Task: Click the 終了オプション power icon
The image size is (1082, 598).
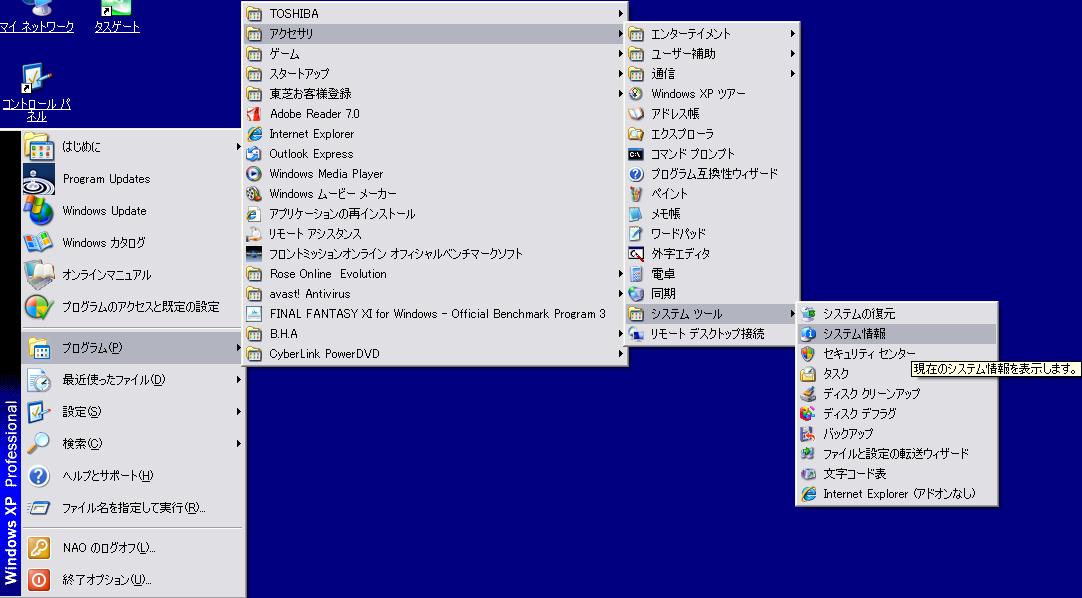Action: (x=39, y=579)
